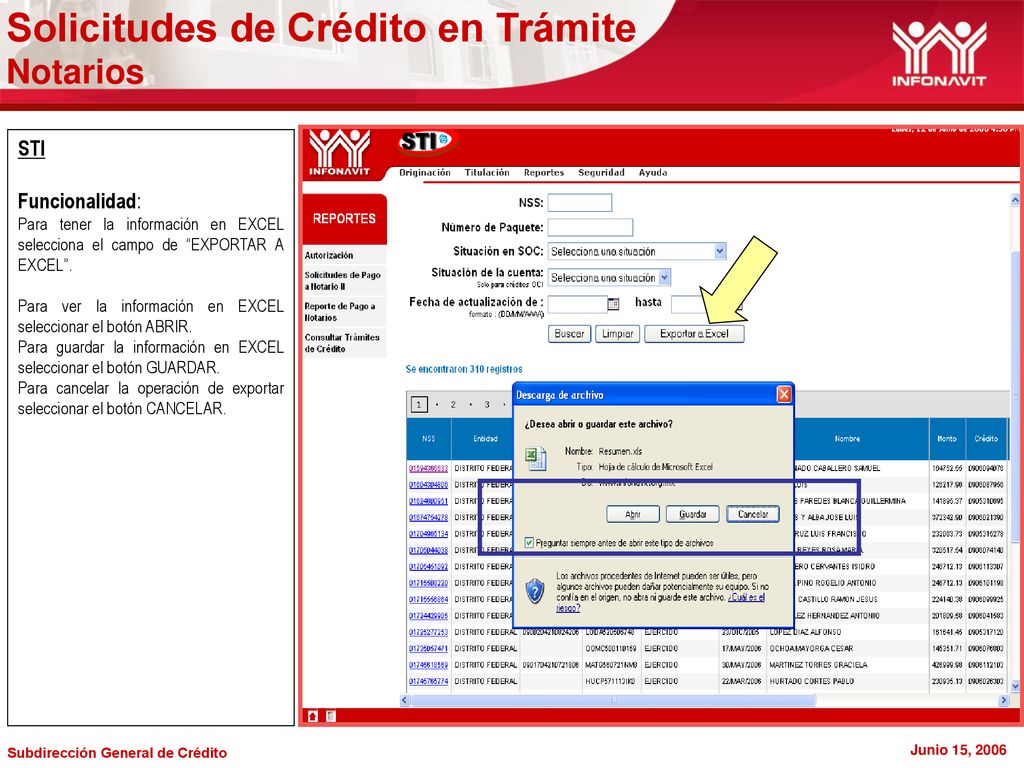Click the page scroll up arrow
The width and height of the screenshot is (1024, 768).
click(x=1016, y=200)
